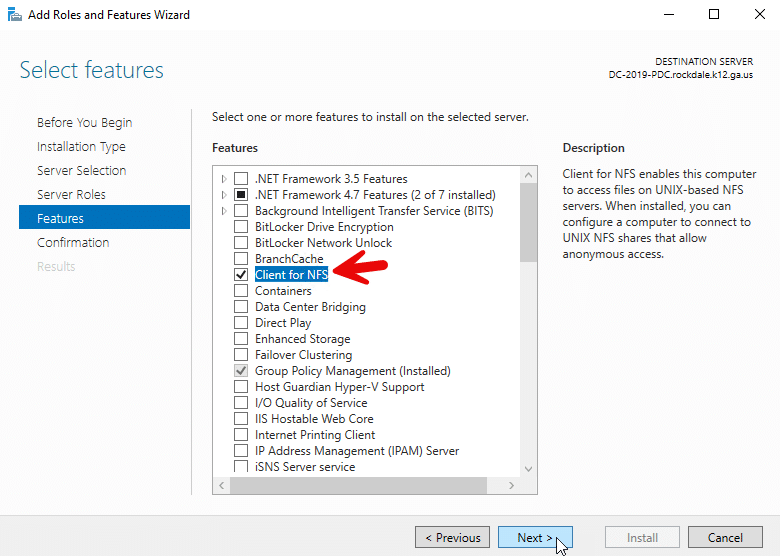Open the Confirmation step

[73, 243]
